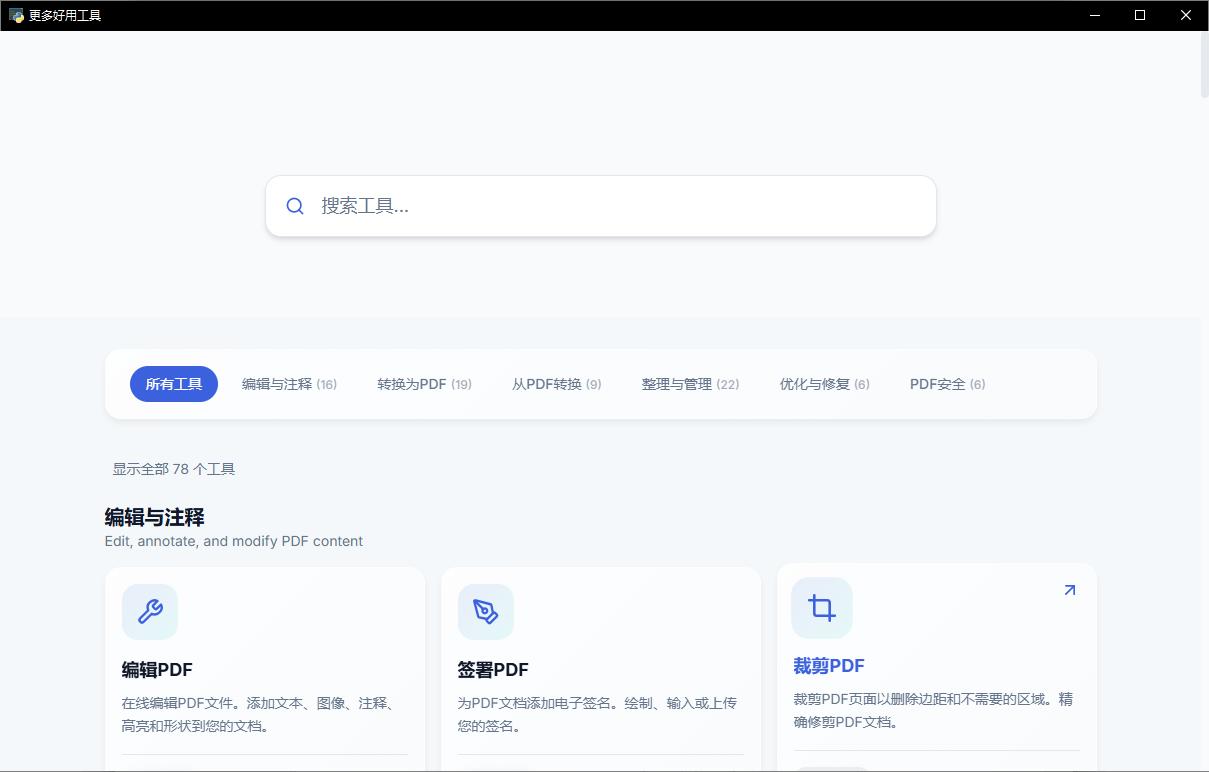
Task: Open the 签署PDF signature pen icon
Action: point(486,611)
